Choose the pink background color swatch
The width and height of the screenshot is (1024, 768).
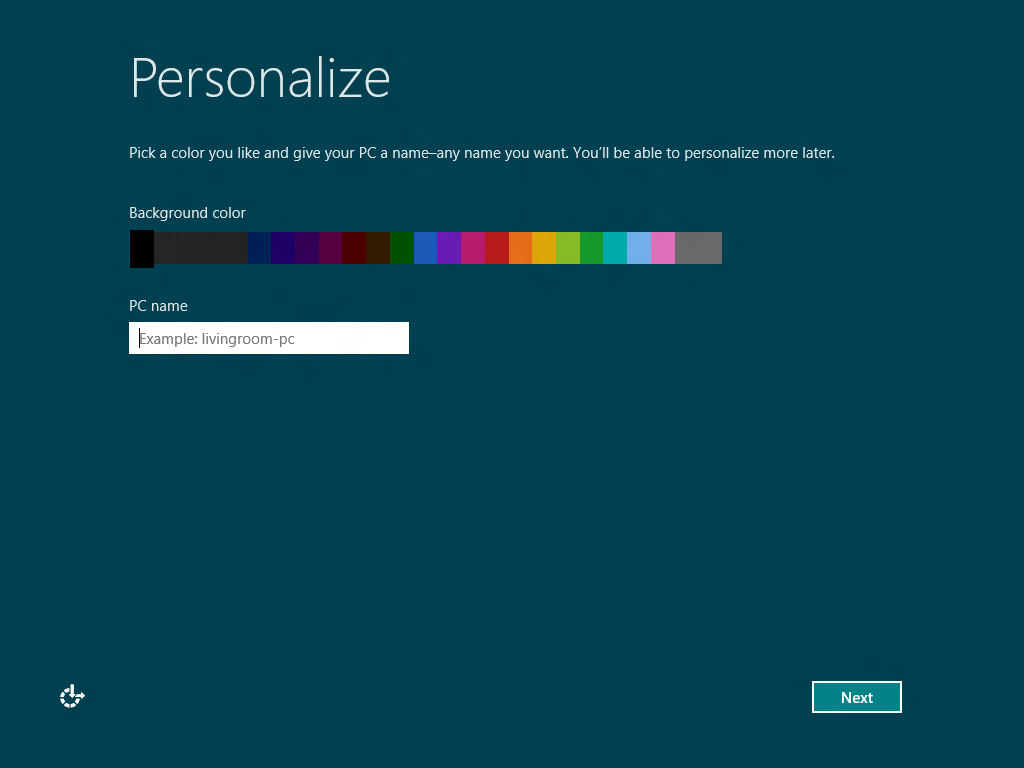click(x=663, y=248)
